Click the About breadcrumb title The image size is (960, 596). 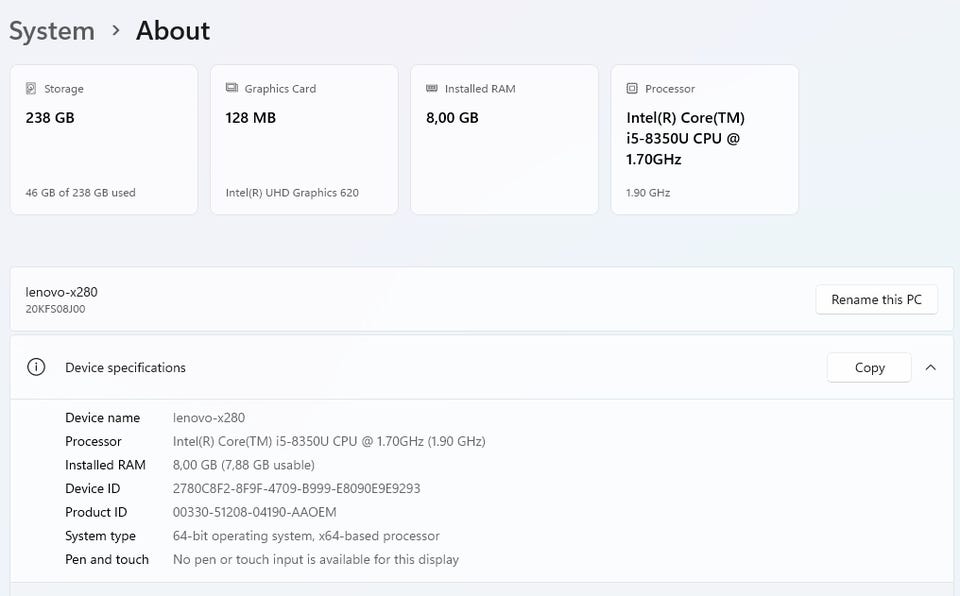pyautogui.click(x=173, y=31)
